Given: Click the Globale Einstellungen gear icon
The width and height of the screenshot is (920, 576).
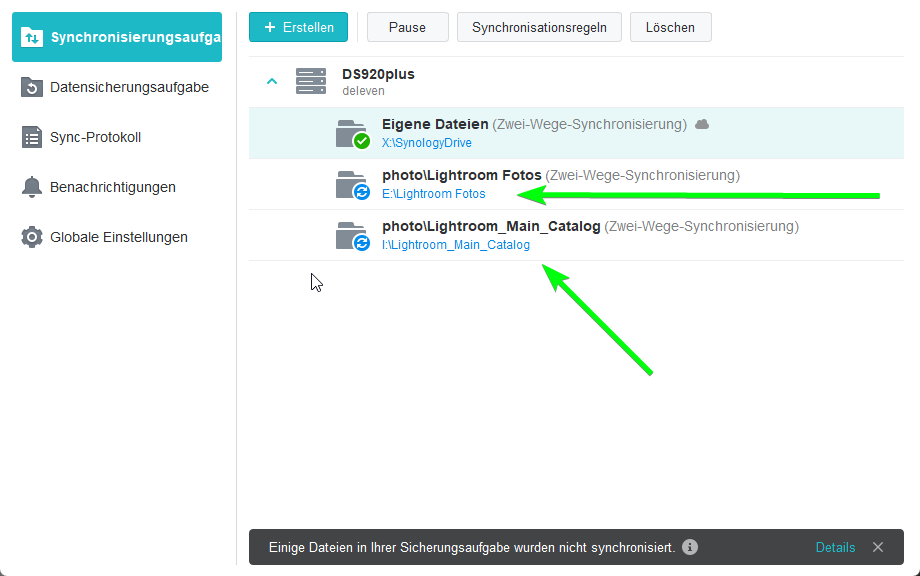Looking at the screenshot, I should [x=32, y=237].
